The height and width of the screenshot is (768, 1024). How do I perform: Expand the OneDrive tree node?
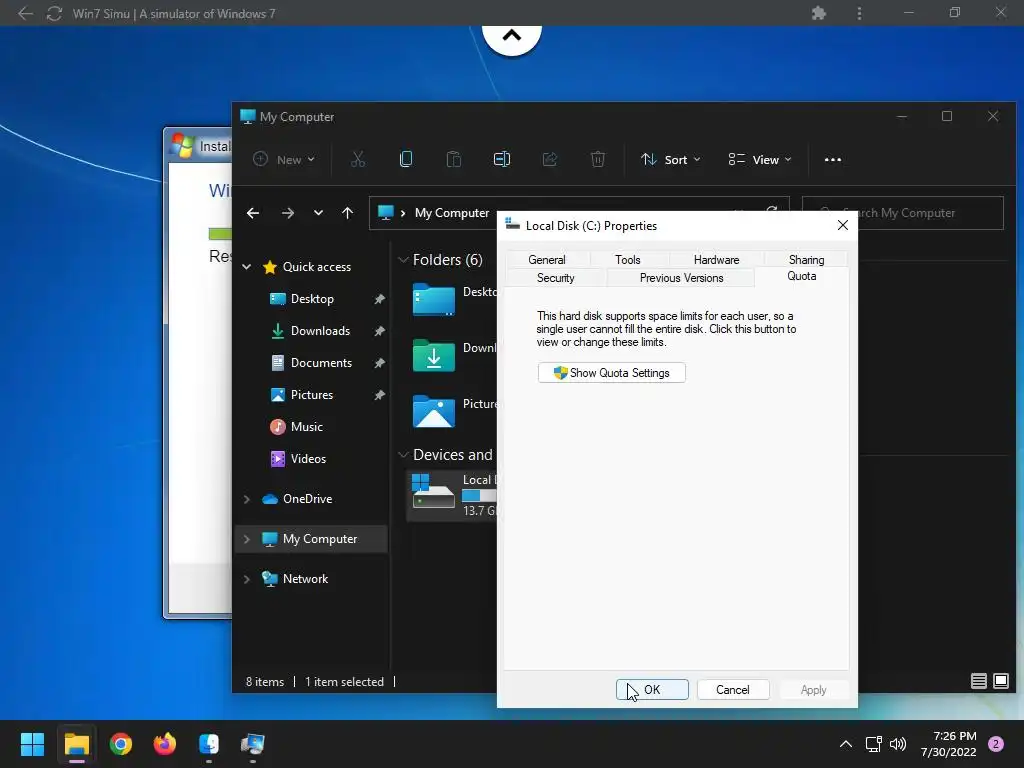(247, 499)
